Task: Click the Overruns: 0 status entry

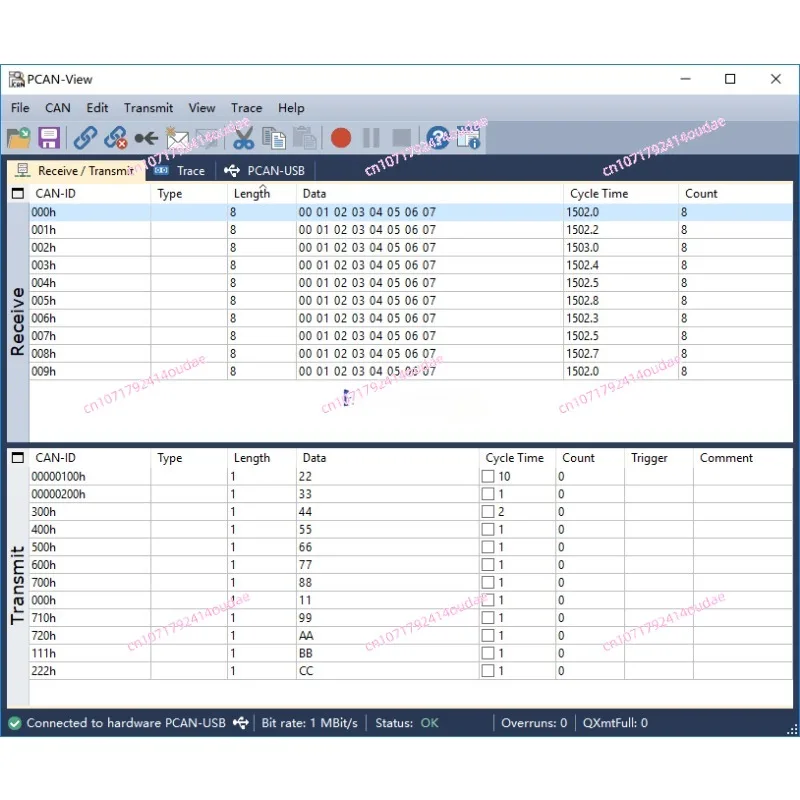Action: point(534,723)
